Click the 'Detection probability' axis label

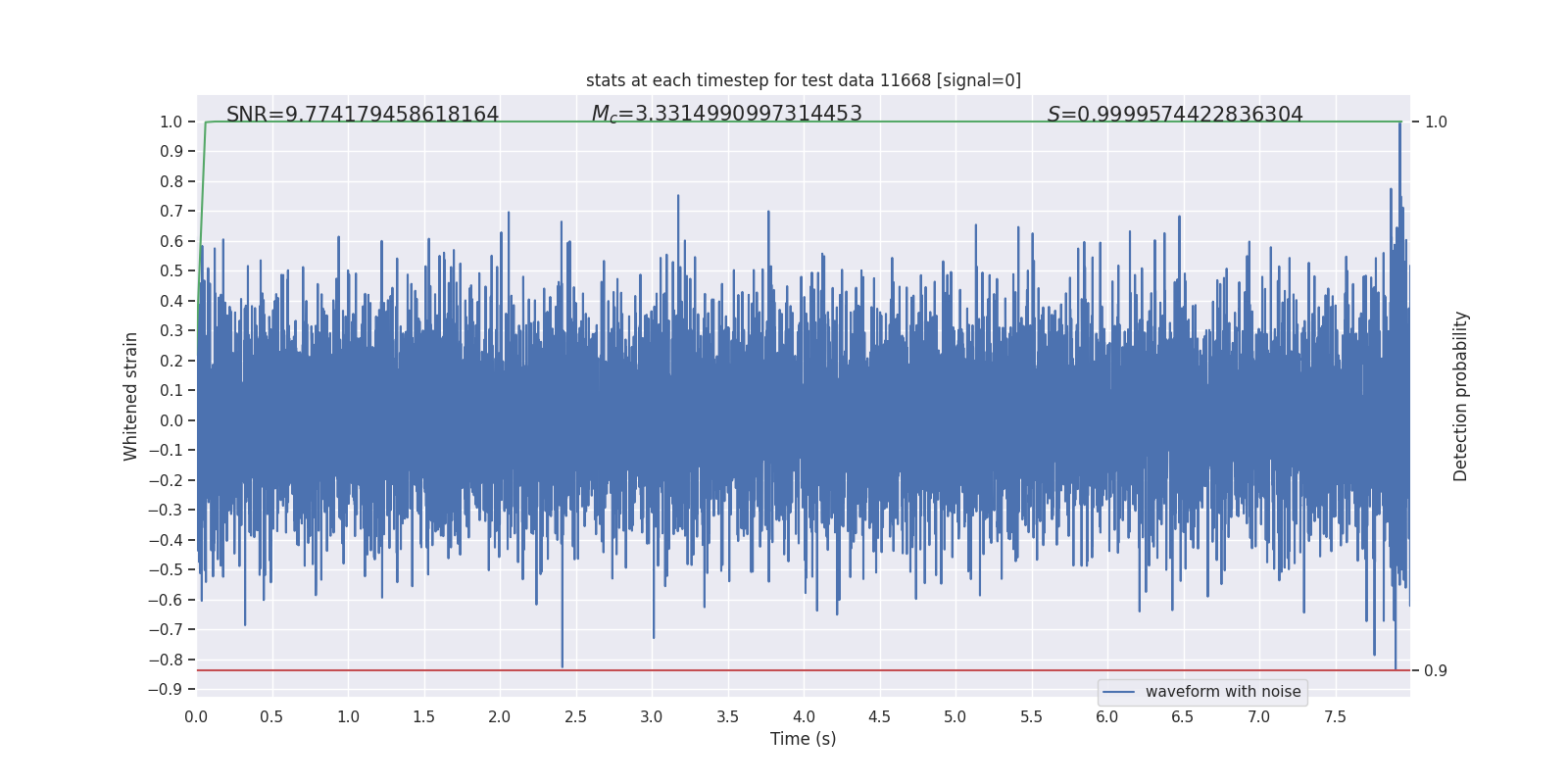coord(1461,396)
